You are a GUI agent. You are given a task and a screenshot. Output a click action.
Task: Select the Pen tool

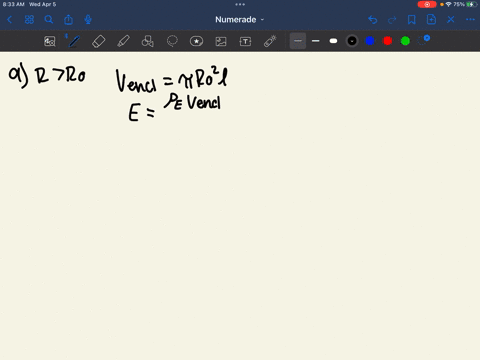click(x=74, y=41)
